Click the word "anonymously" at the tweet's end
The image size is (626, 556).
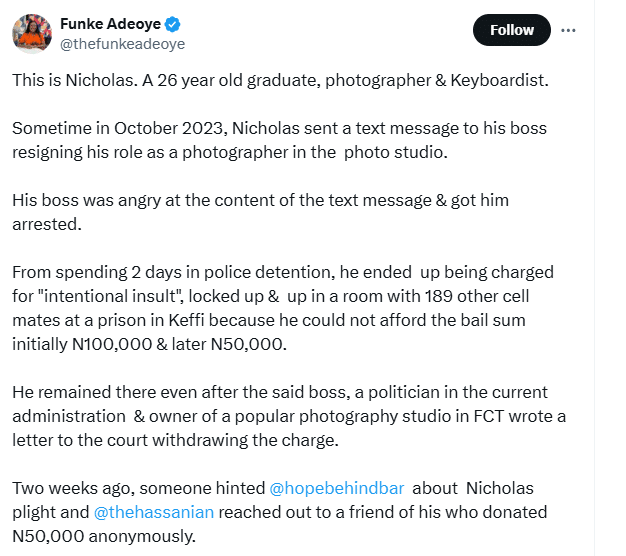tap(145, 537)
